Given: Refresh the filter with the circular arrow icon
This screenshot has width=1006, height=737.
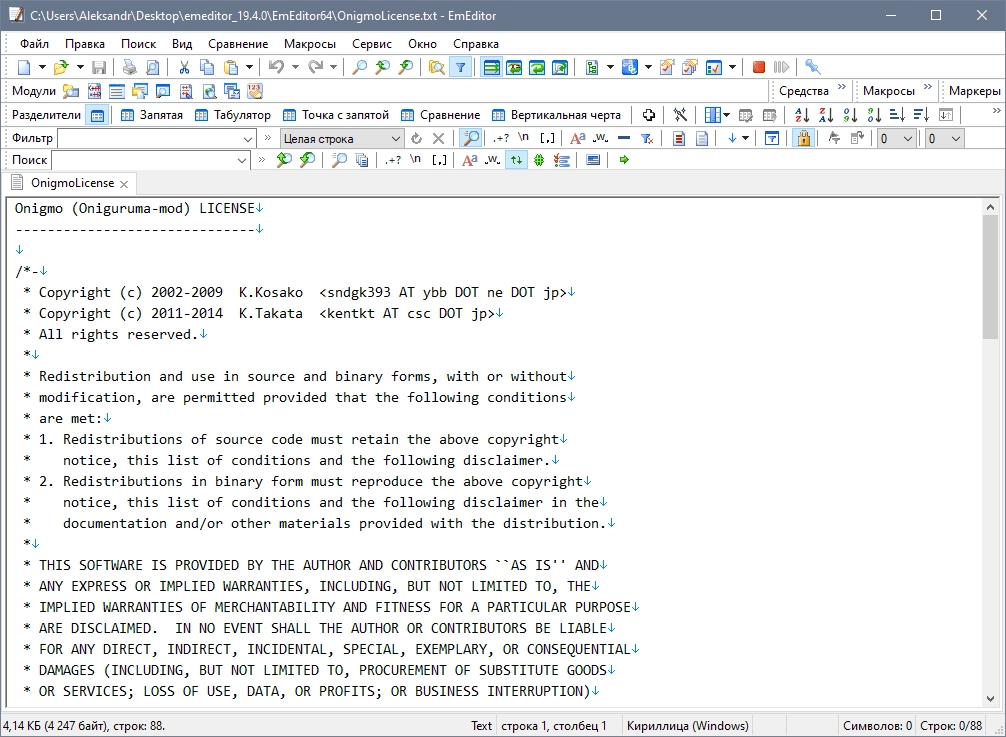Looking at the screenshot, I should coord(416,139).
